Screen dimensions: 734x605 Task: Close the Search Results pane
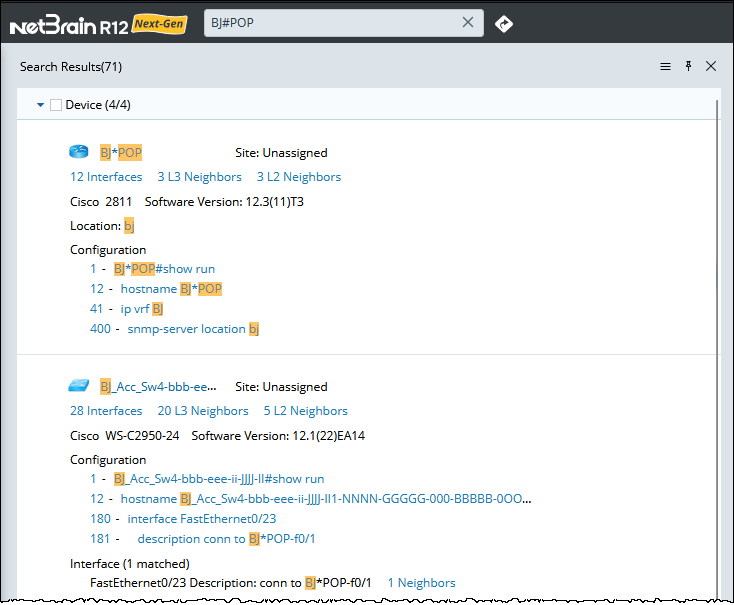coord(711,66)
